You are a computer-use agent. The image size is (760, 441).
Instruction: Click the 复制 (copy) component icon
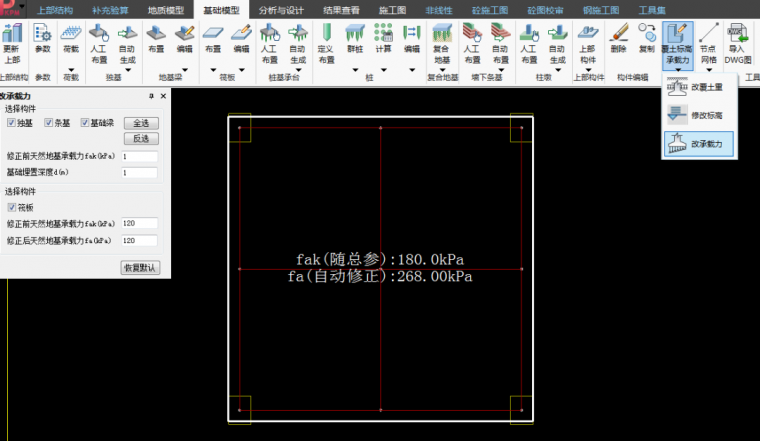(x=647, y=40)
